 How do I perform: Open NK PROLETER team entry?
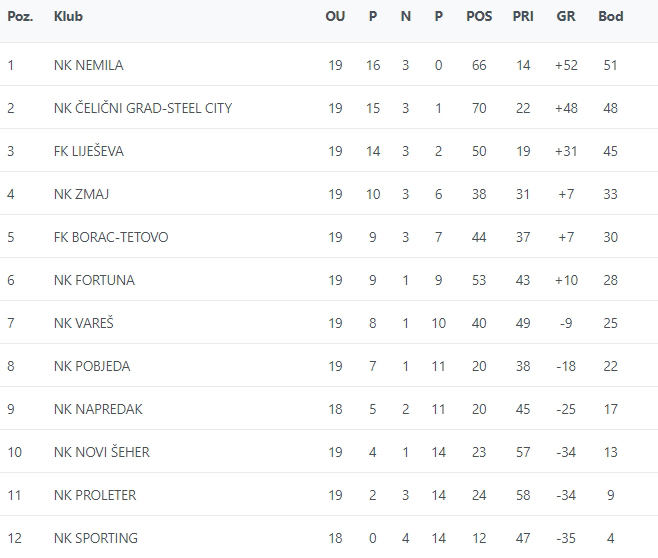pyautogui.click(x=95, y=495)
